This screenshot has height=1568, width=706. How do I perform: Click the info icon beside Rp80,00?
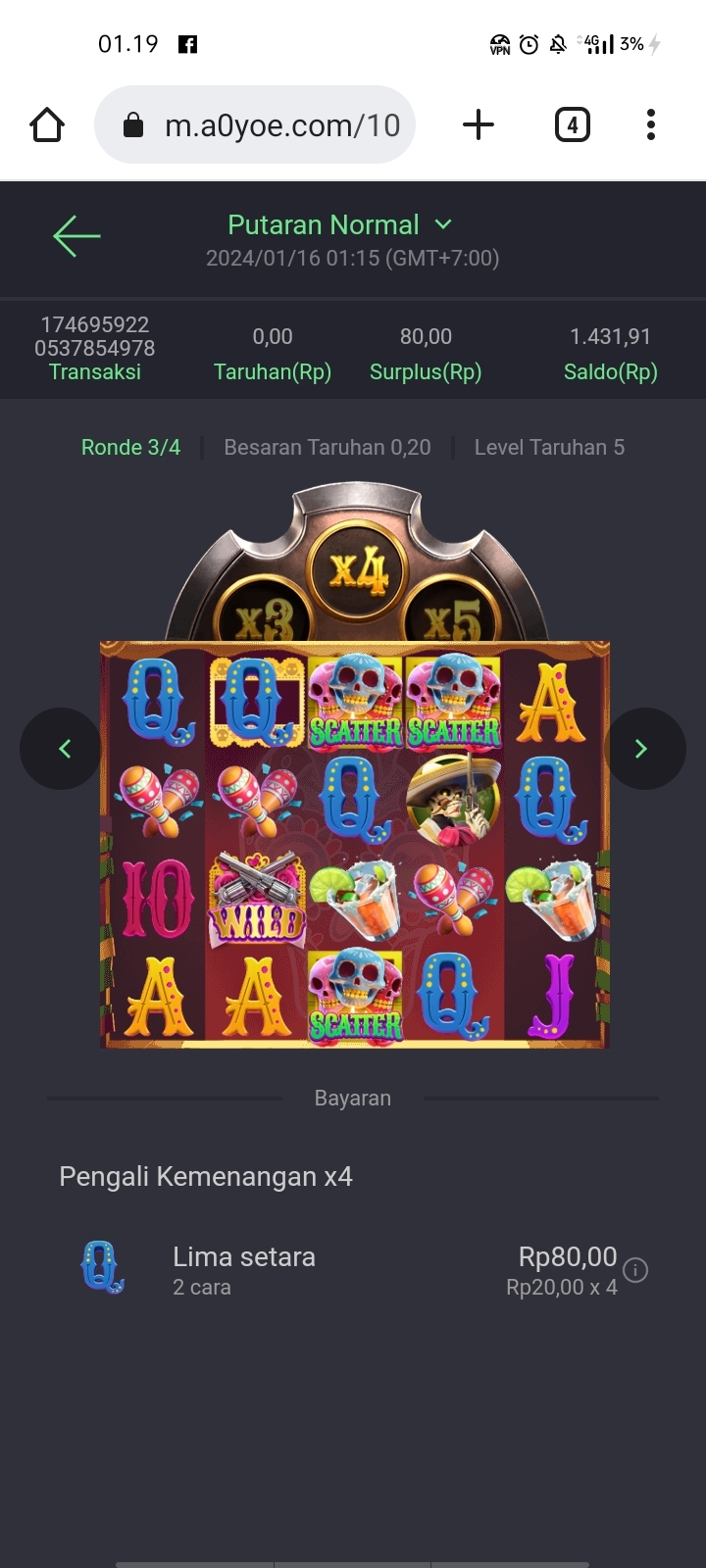[635, 1270]
